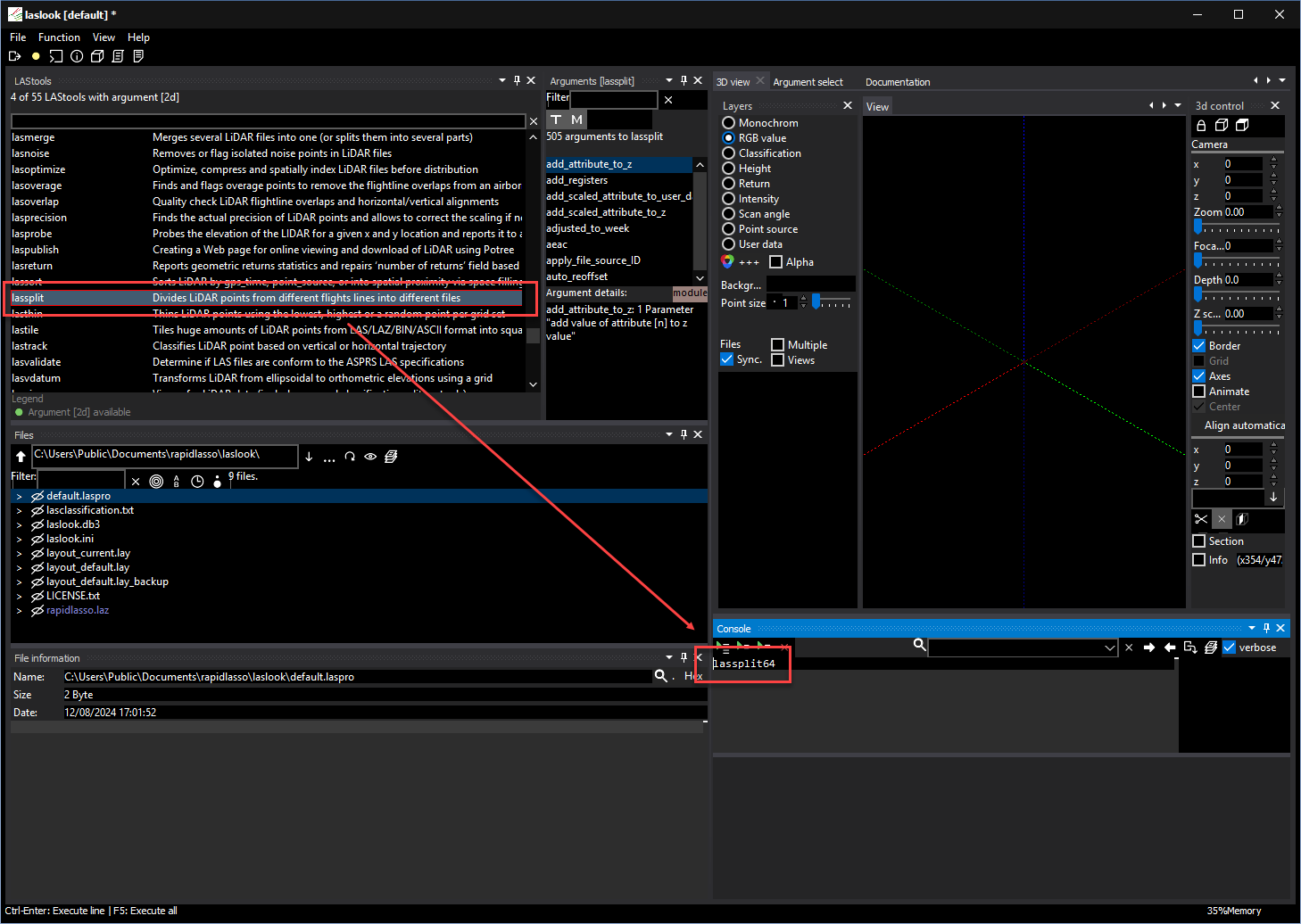Click the console prompt icon in main toolbar

pos(56,56)
